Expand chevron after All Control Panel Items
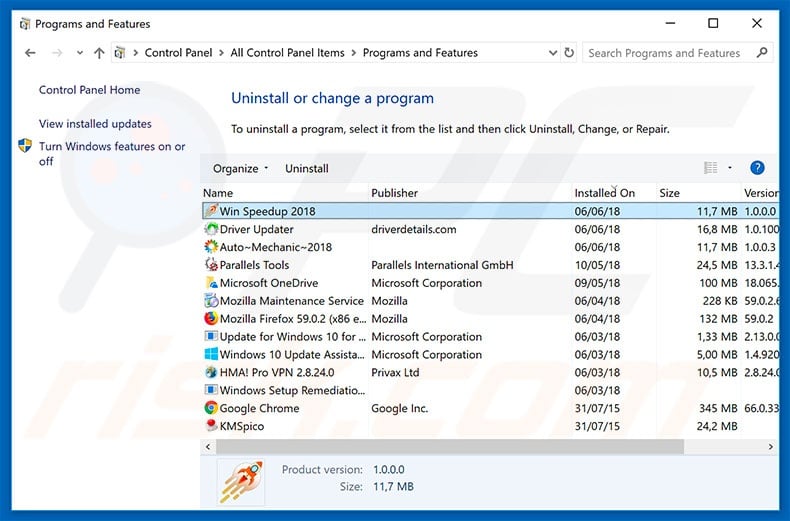This screenshot has height=521, width=790. pos(354,52)
